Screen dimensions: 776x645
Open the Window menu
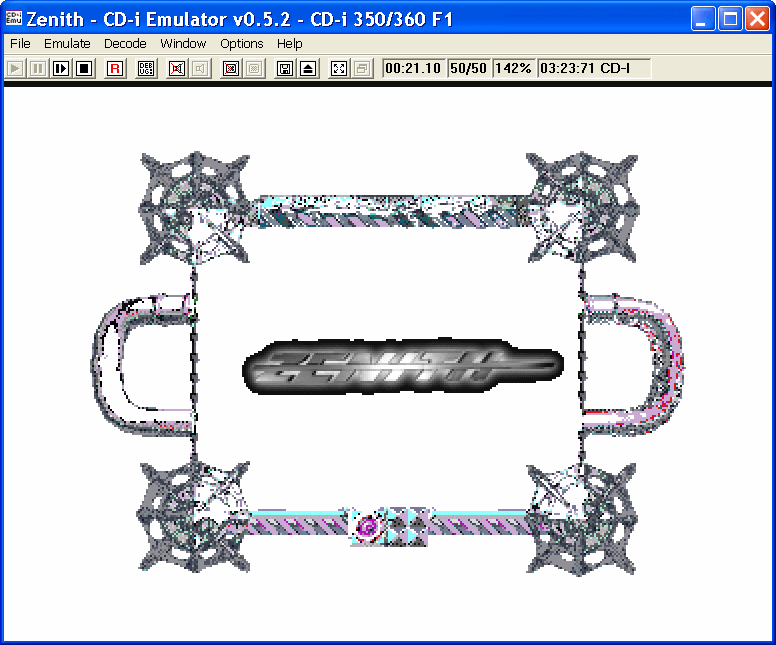(183, 44)
